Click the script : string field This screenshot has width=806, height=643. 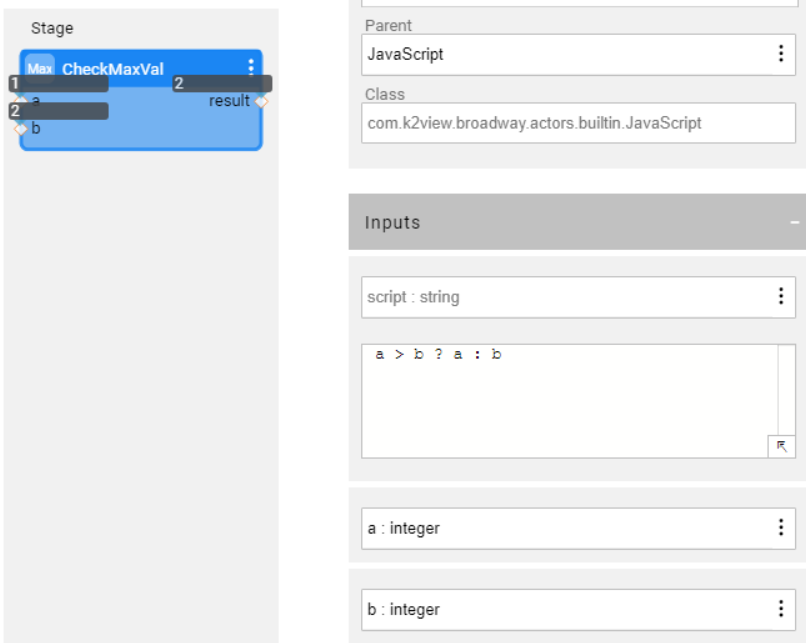[x=560, y=297]
